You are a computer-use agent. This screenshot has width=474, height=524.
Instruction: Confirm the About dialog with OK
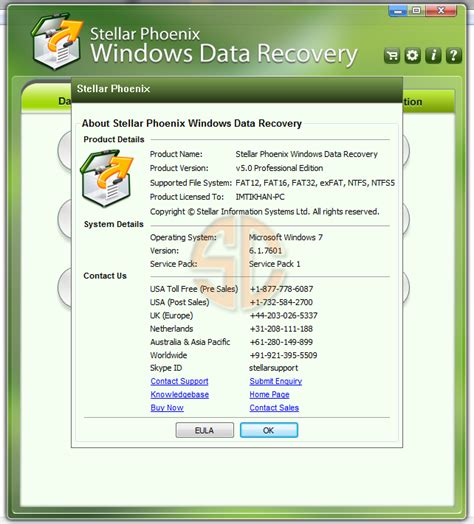point(269,430)
